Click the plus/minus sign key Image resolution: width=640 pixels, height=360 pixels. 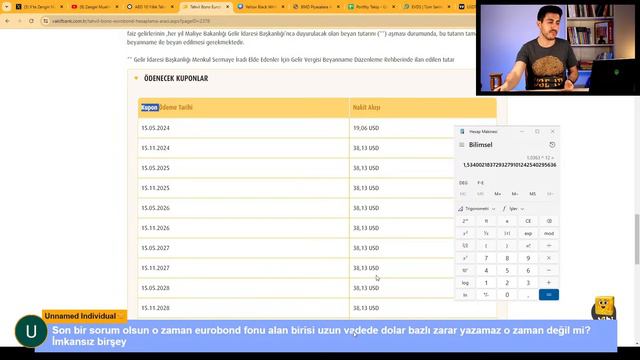486,295
